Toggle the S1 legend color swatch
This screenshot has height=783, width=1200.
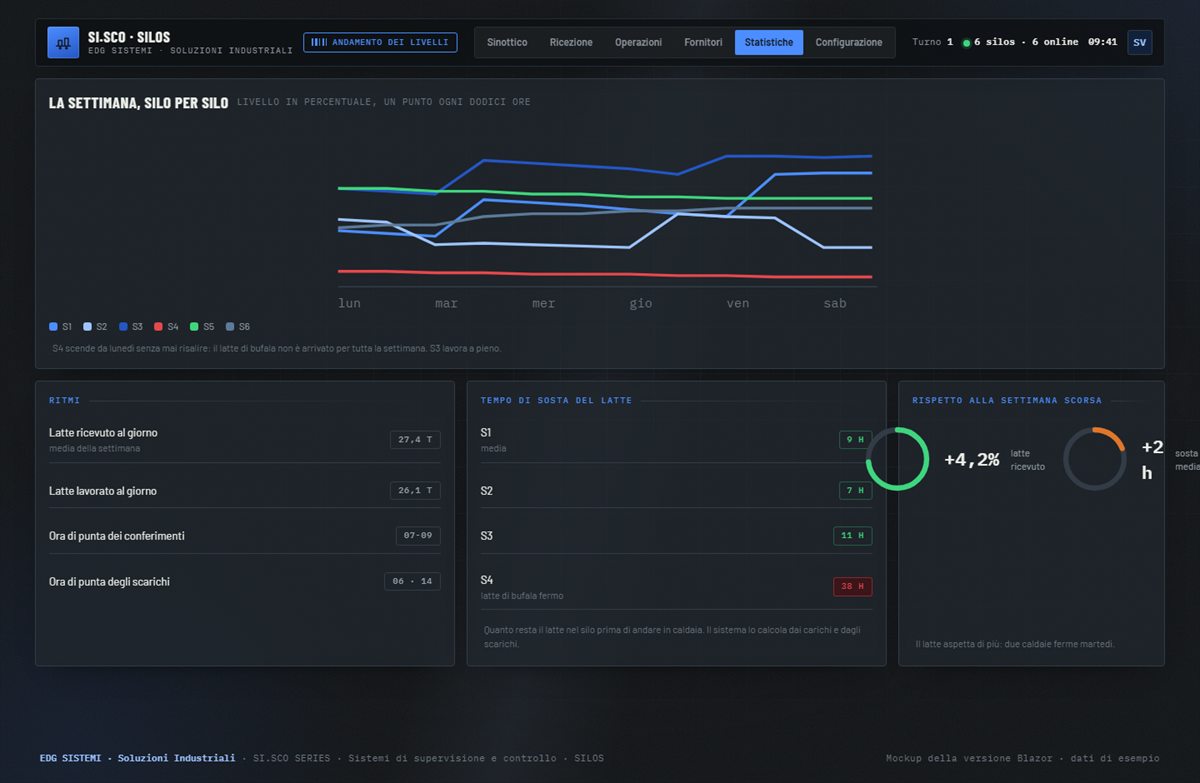(x=53, y=327)
